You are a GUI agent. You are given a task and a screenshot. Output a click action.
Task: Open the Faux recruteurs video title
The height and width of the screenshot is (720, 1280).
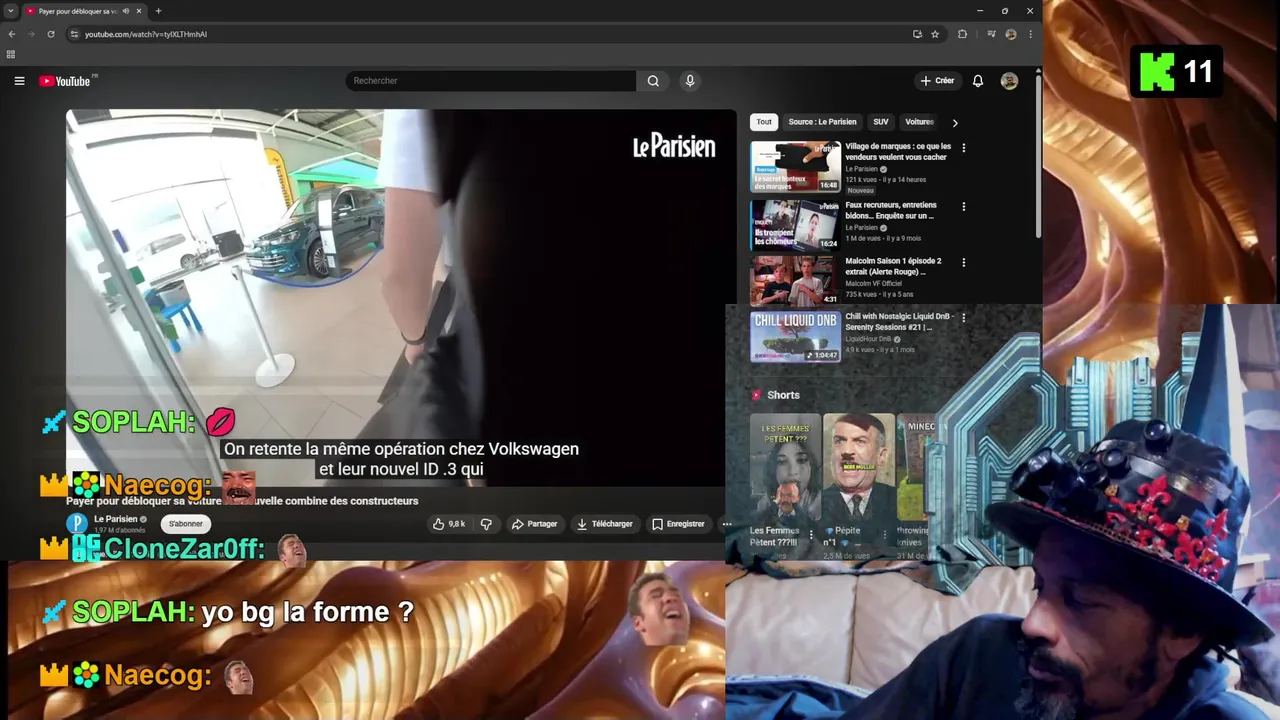pyautogui.click(x=890, y=210)
